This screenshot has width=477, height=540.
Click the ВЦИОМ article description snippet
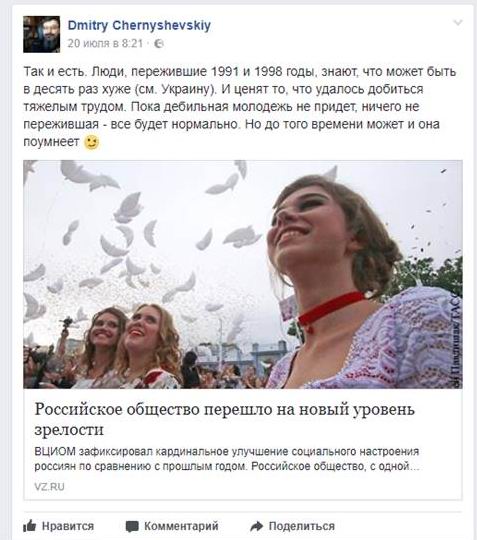227,459
